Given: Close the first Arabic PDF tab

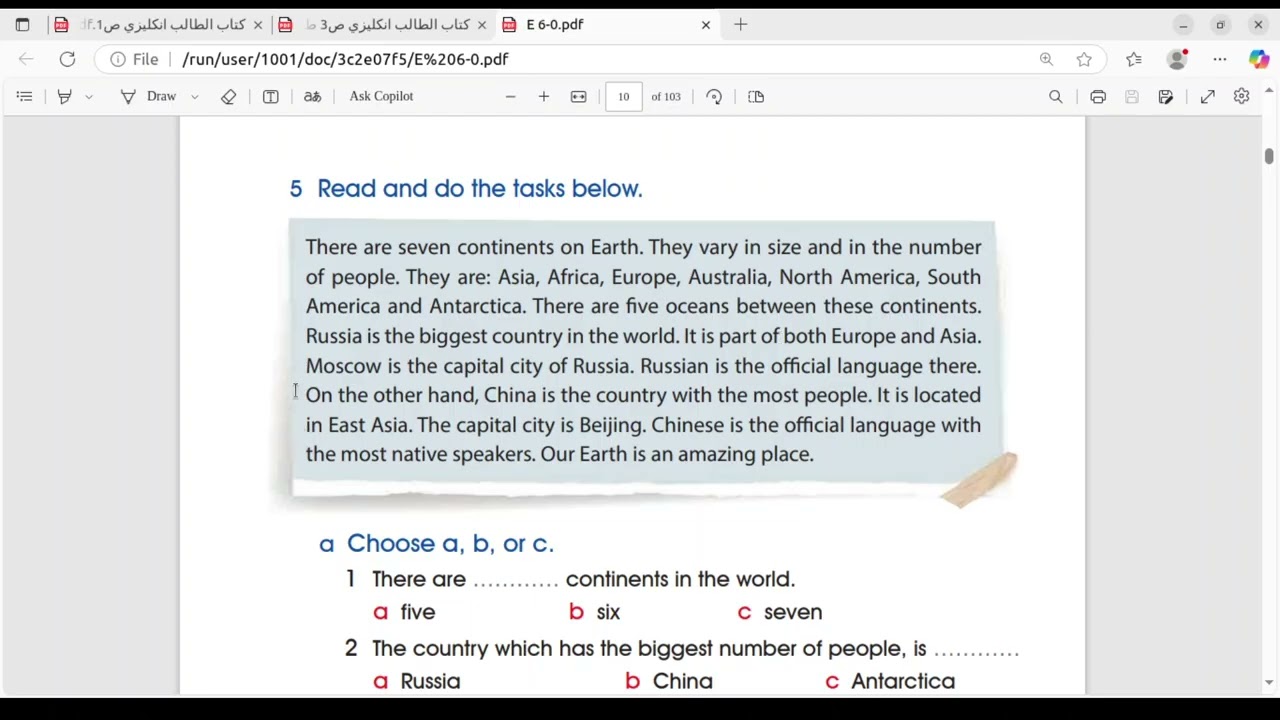Looking at the screenshot, I should (x=257, y=24).
